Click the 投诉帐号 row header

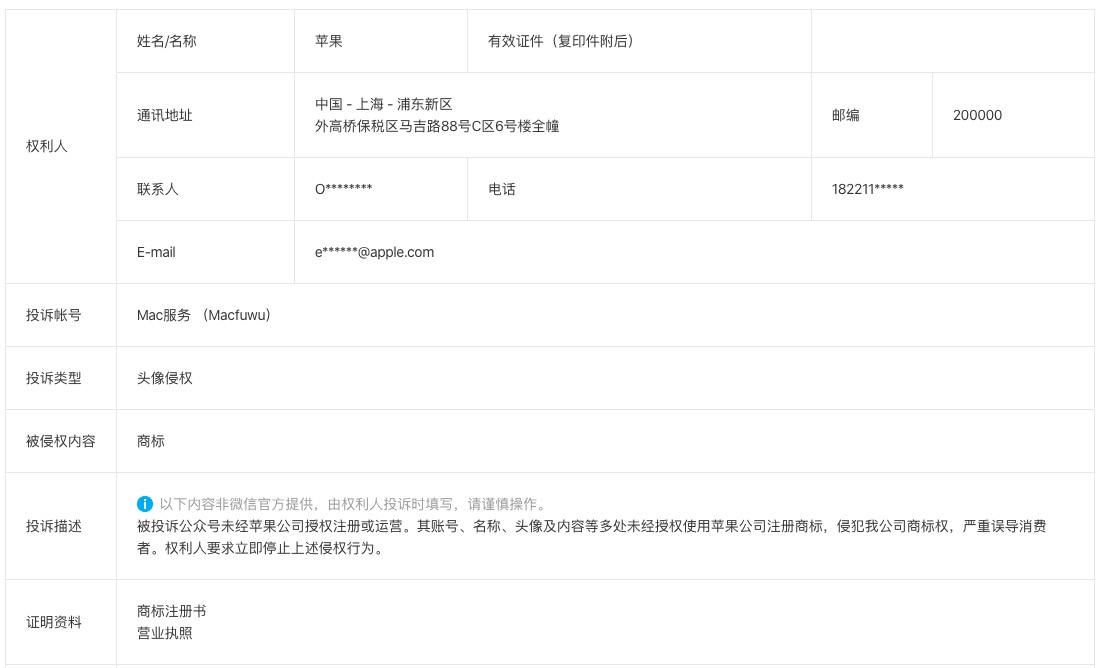click(x=54, y=315)
